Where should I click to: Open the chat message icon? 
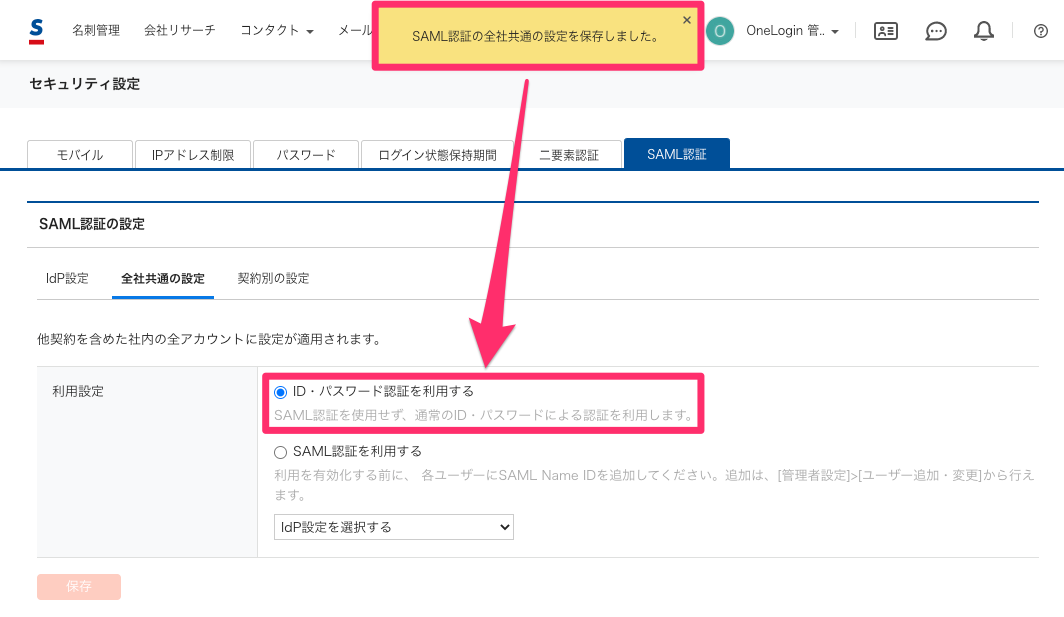(x=936, y=31)
